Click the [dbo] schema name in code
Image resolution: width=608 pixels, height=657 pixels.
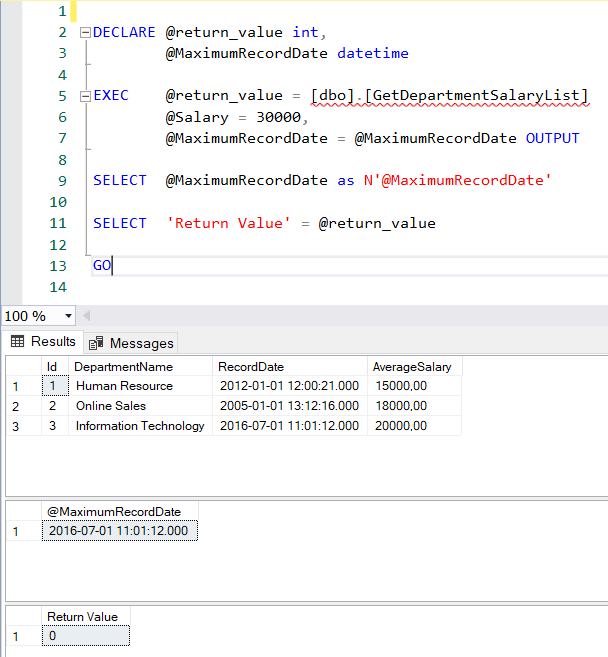click(x=333, y=96)
